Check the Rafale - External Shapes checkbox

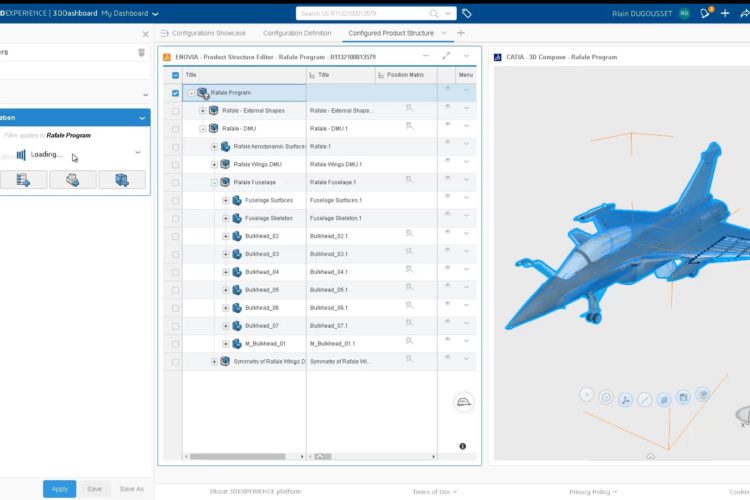click(175, 111)
